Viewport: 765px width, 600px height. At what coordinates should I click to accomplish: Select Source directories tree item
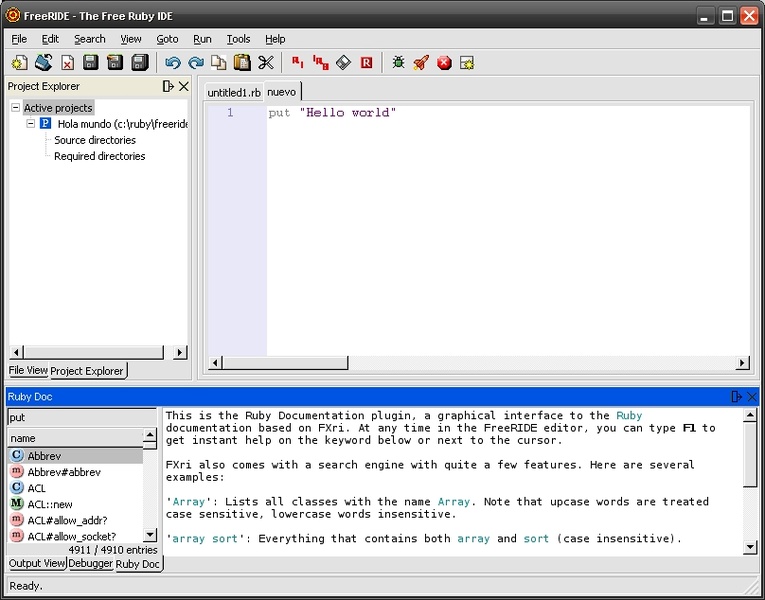(95, 140)
